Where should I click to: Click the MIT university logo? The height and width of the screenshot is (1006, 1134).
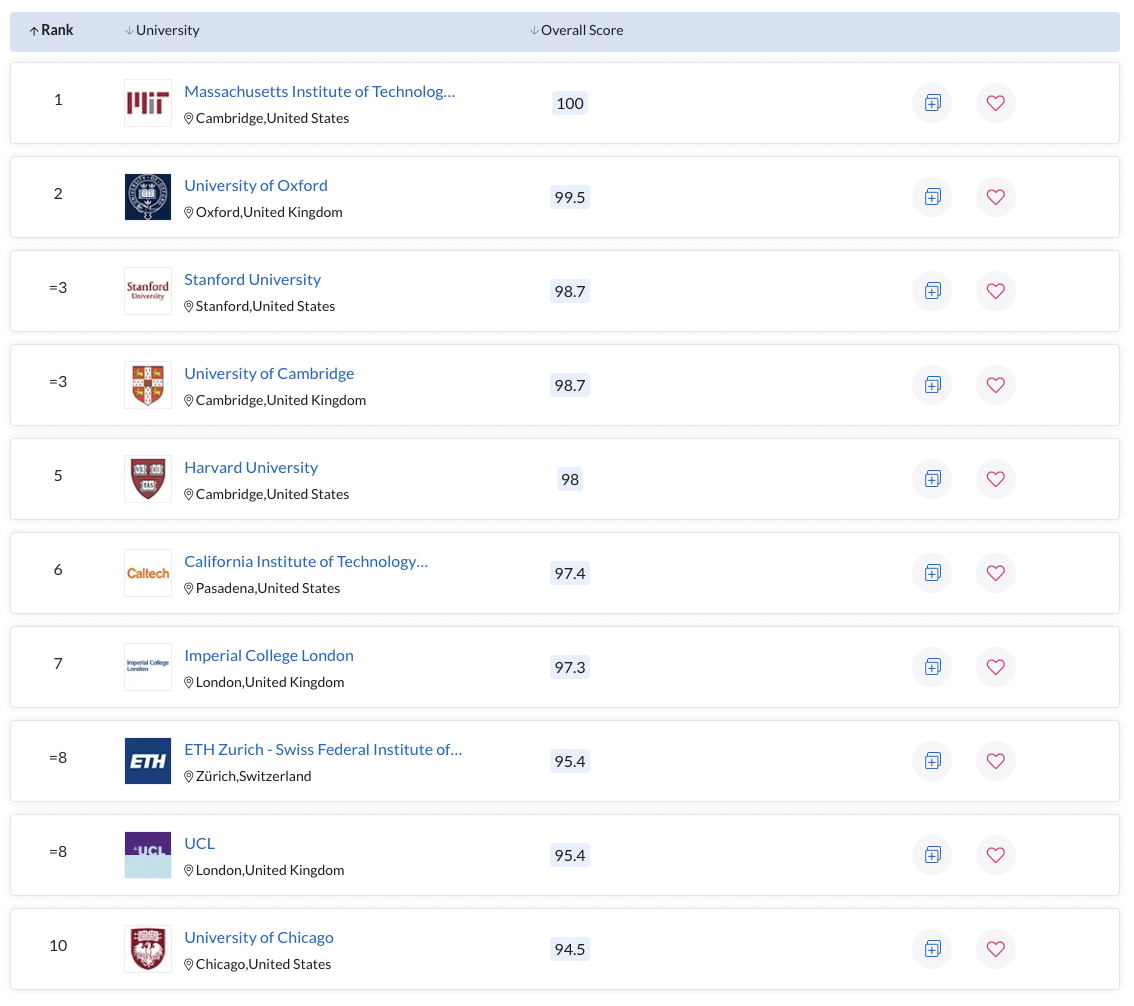147,102
